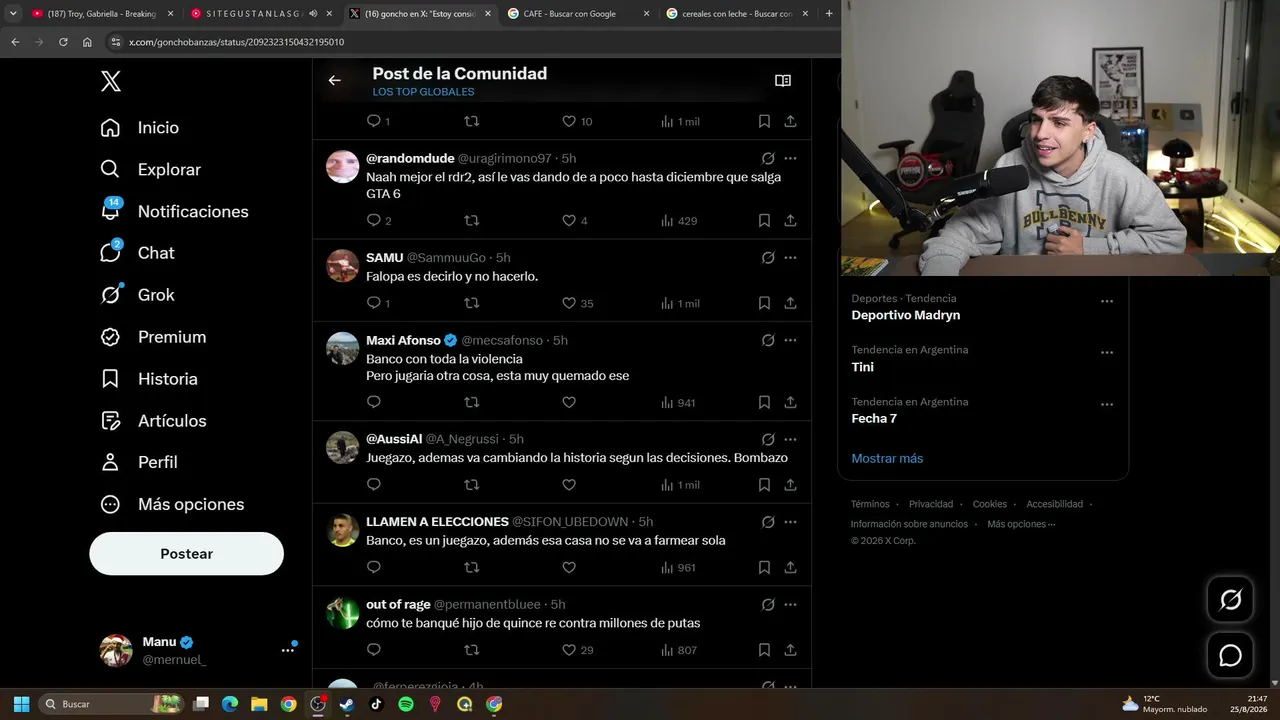Reply to out of rage's comment

[374, 650]
